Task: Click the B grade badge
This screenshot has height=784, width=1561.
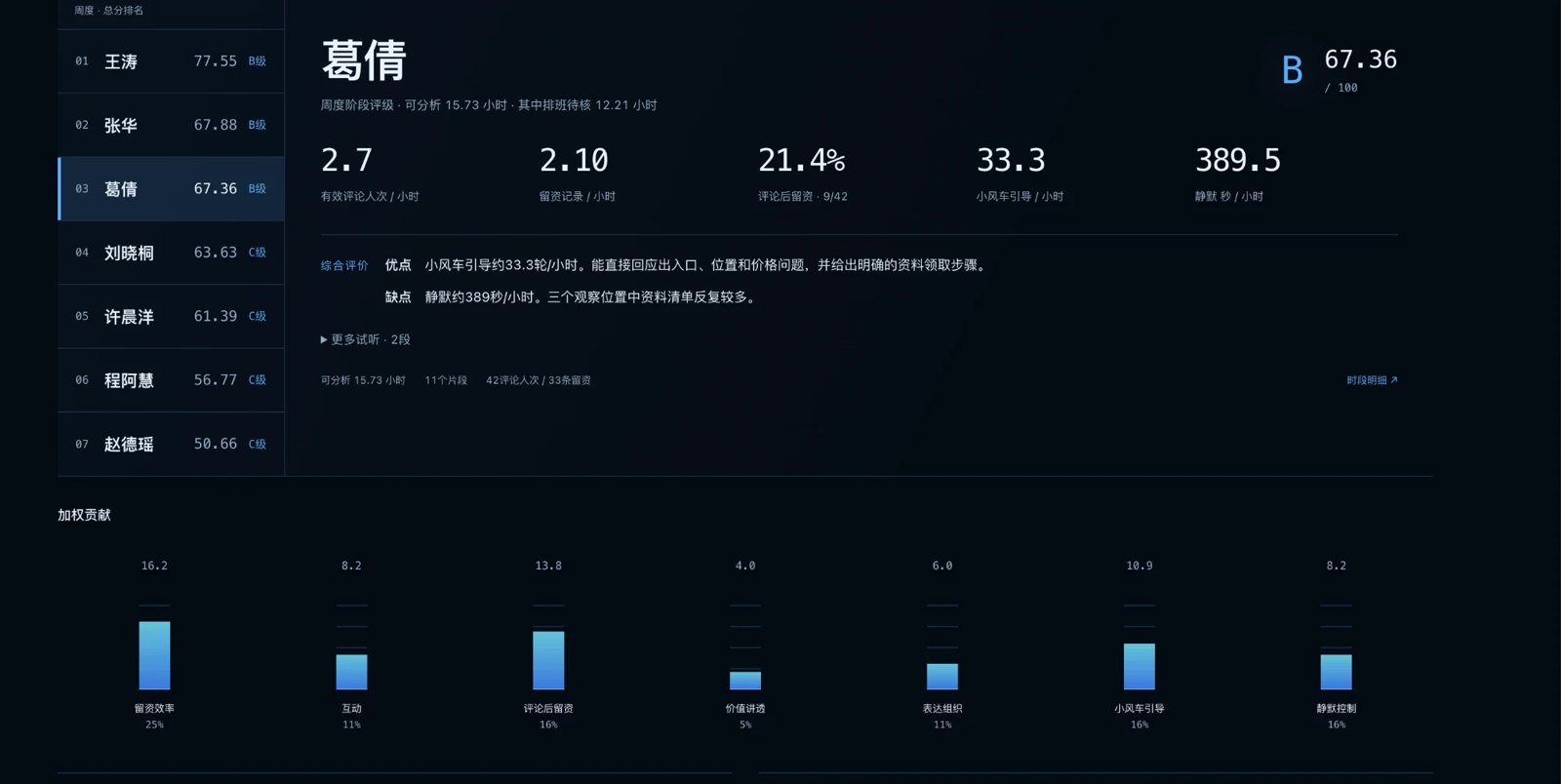Action: [1292, 70]
